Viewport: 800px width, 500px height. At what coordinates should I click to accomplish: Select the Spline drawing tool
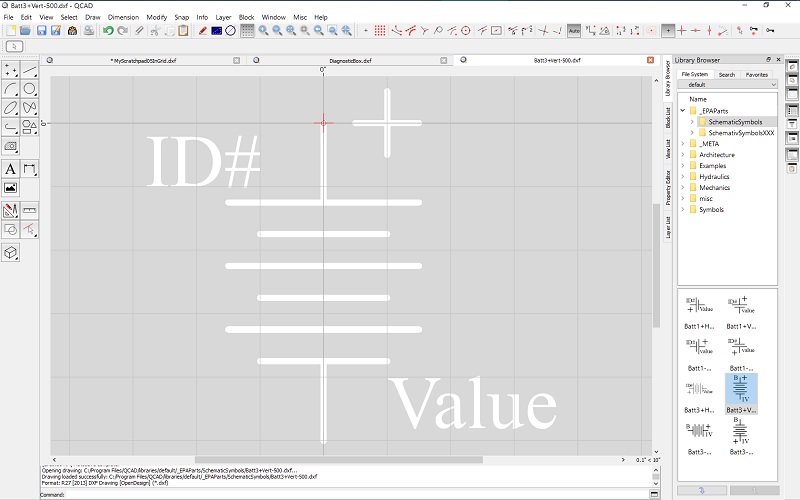[x=30, y=107]
